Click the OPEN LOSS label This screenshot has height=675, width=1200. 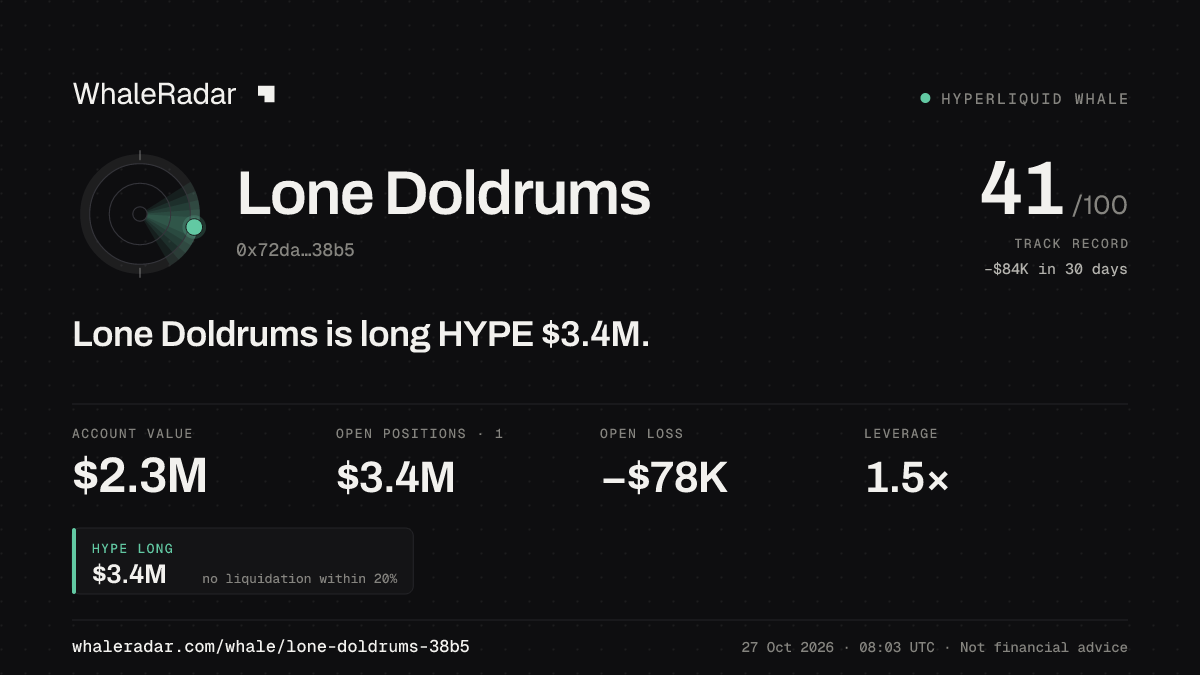click(642, 434)
